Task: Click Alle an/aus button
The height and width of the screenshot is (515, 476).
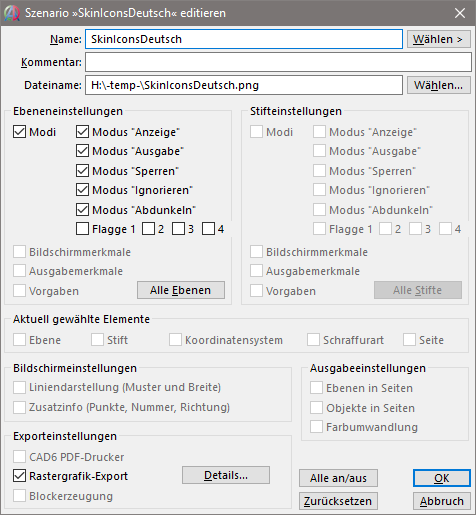Action: tap(338, 478)
